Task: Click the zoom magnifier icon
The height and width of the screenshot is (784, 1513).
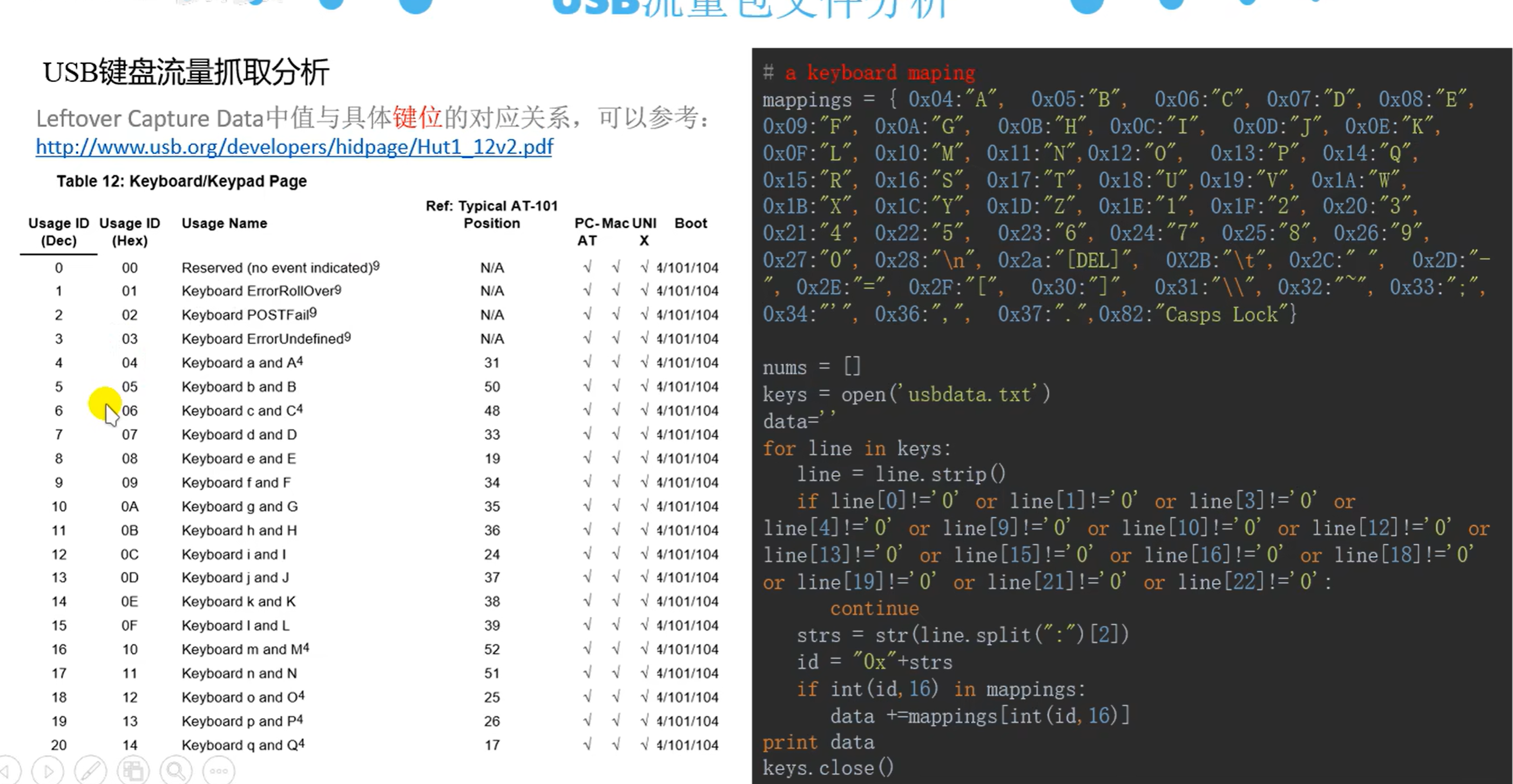Action: coord(176,770)
